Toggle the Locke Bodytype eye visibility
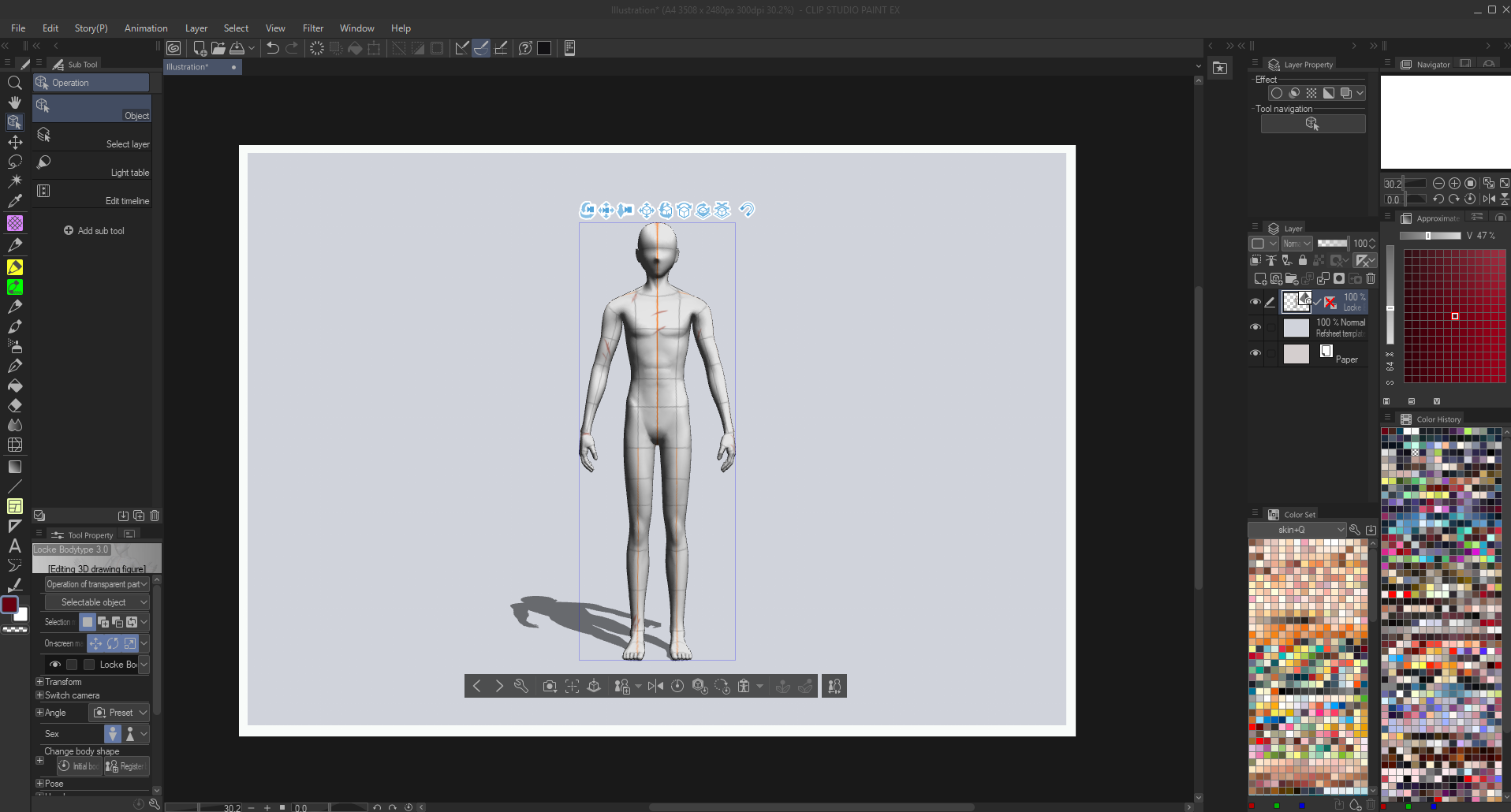Image resolution: width=1511 pixels, height=812 pixels. tap(55, 665)
